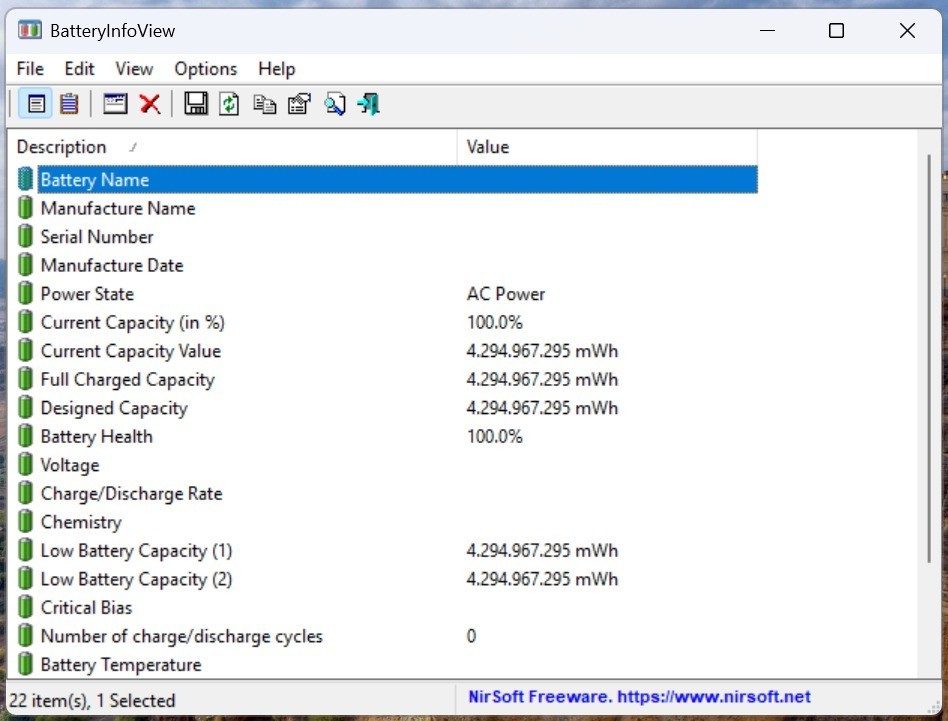Copy selected items with the copy icon

coord(264,104)
